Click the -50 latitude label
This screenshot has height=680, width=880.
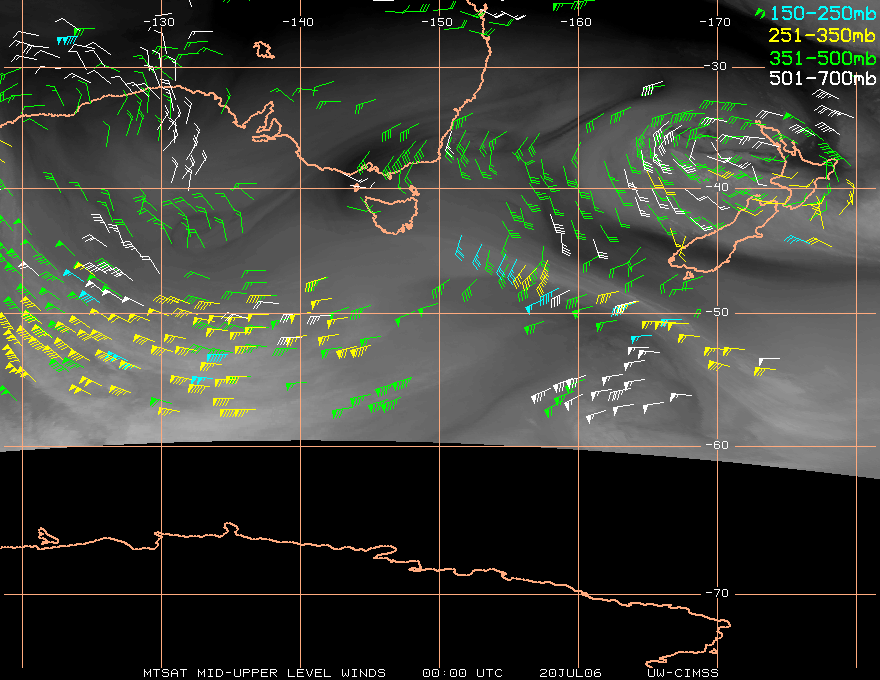[x=717, y=312]
